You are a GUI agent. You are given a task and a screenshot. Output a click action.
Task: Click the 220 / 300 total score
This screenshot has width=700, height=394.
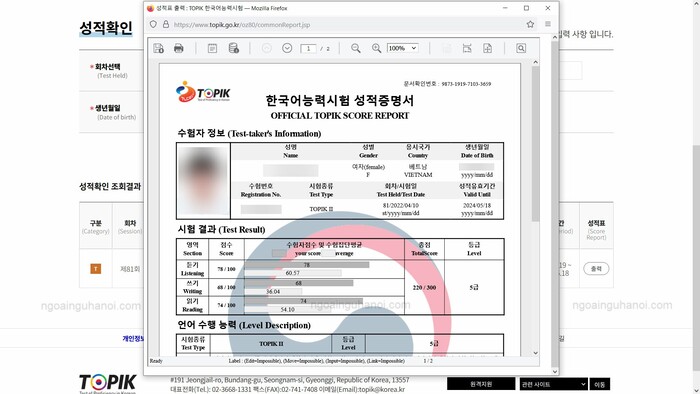(424, 287)
